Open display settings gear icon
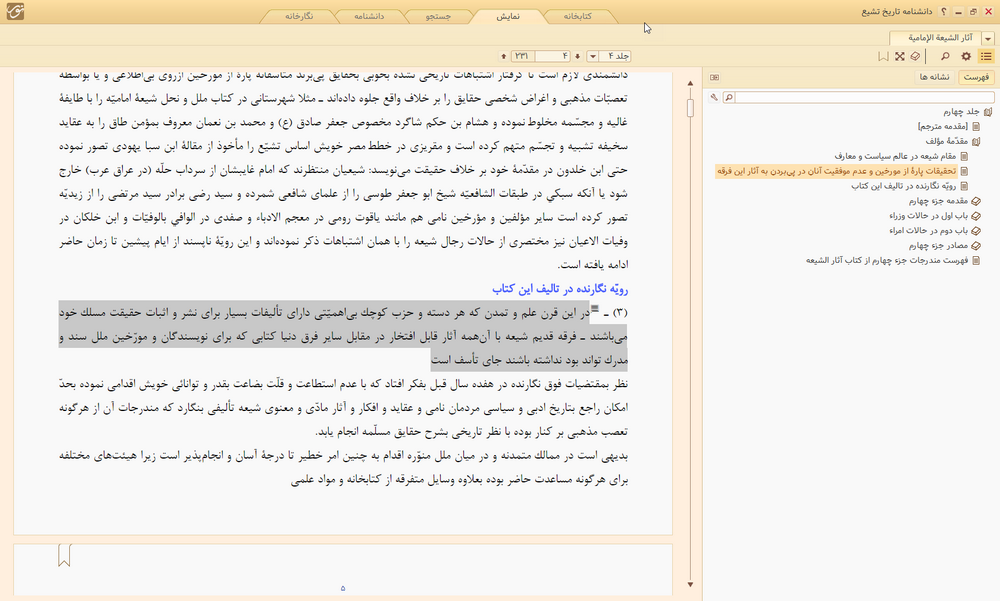Viewport: 1000px width, 601px height. (966, 56)
